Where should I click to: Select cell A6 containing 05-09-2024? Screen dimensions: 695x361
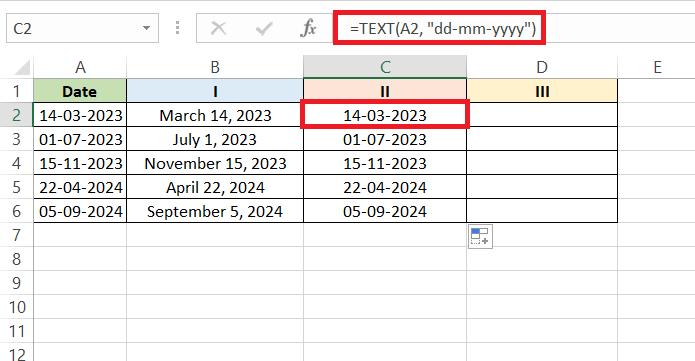80,211
